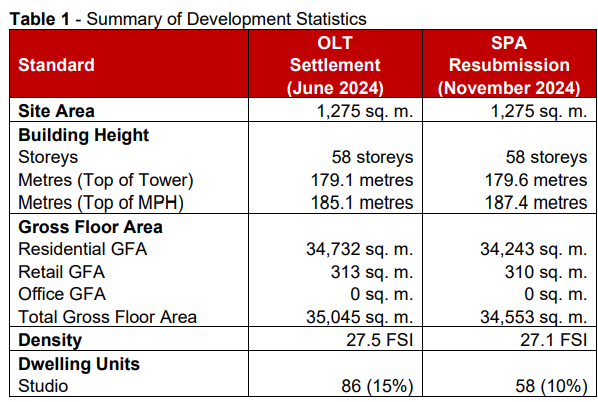
Task: Click the 35,045 sq. m. total value
Action: point(359,317)
